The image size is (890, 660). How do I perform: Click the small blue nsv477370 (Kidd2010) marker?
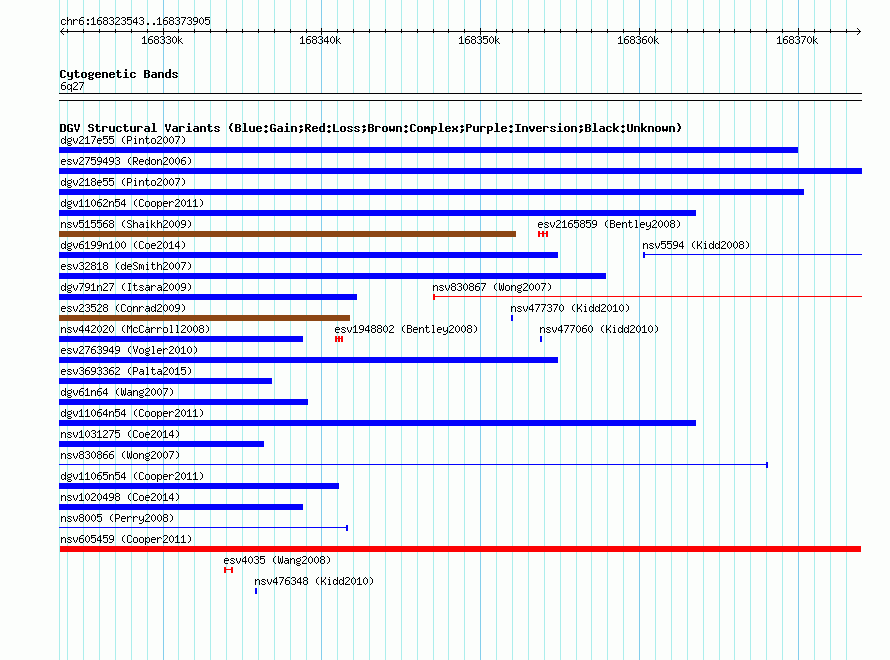pyautogui.click(x=512, y=318)
